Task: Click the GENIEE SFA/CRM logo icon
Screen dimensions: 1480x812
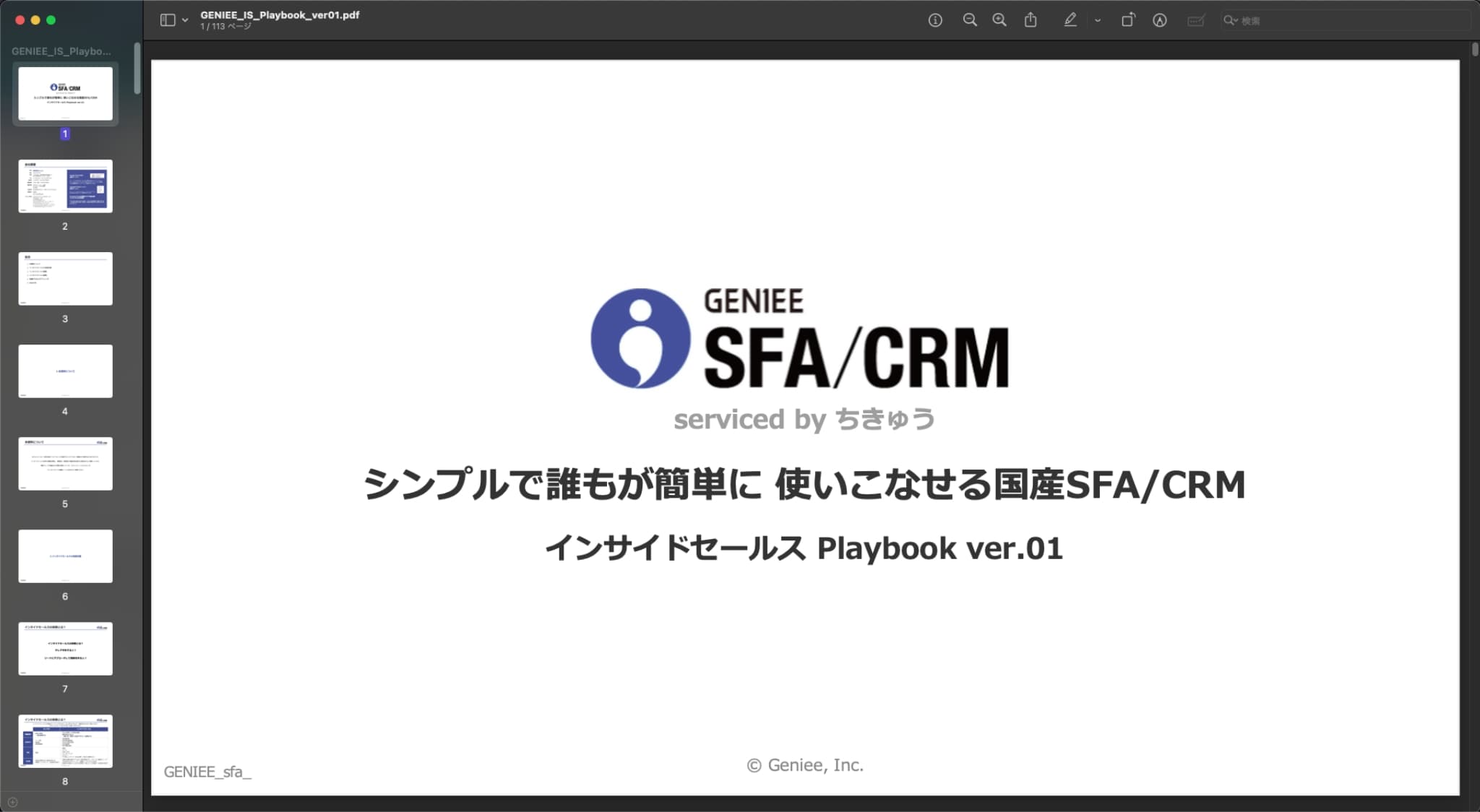Action: point(640,338)
